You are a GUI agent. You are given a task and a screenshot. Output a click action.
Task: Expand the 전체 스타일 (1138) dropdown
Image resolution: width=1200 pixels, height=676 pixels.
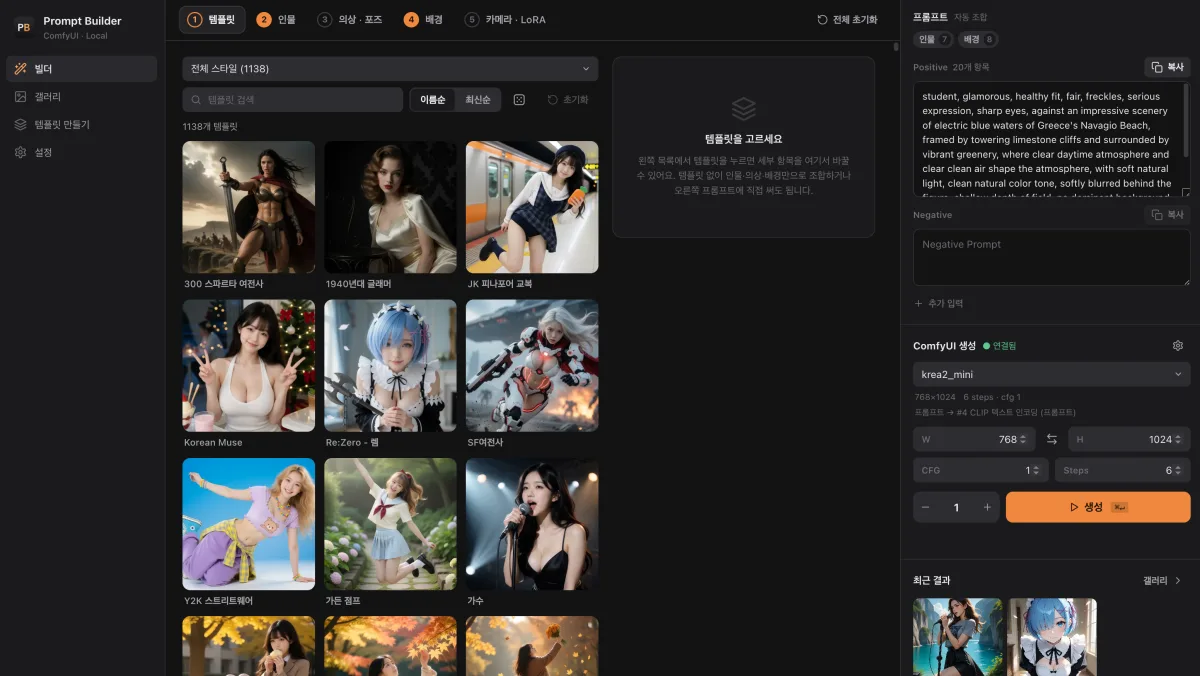[x=390, y=69]
